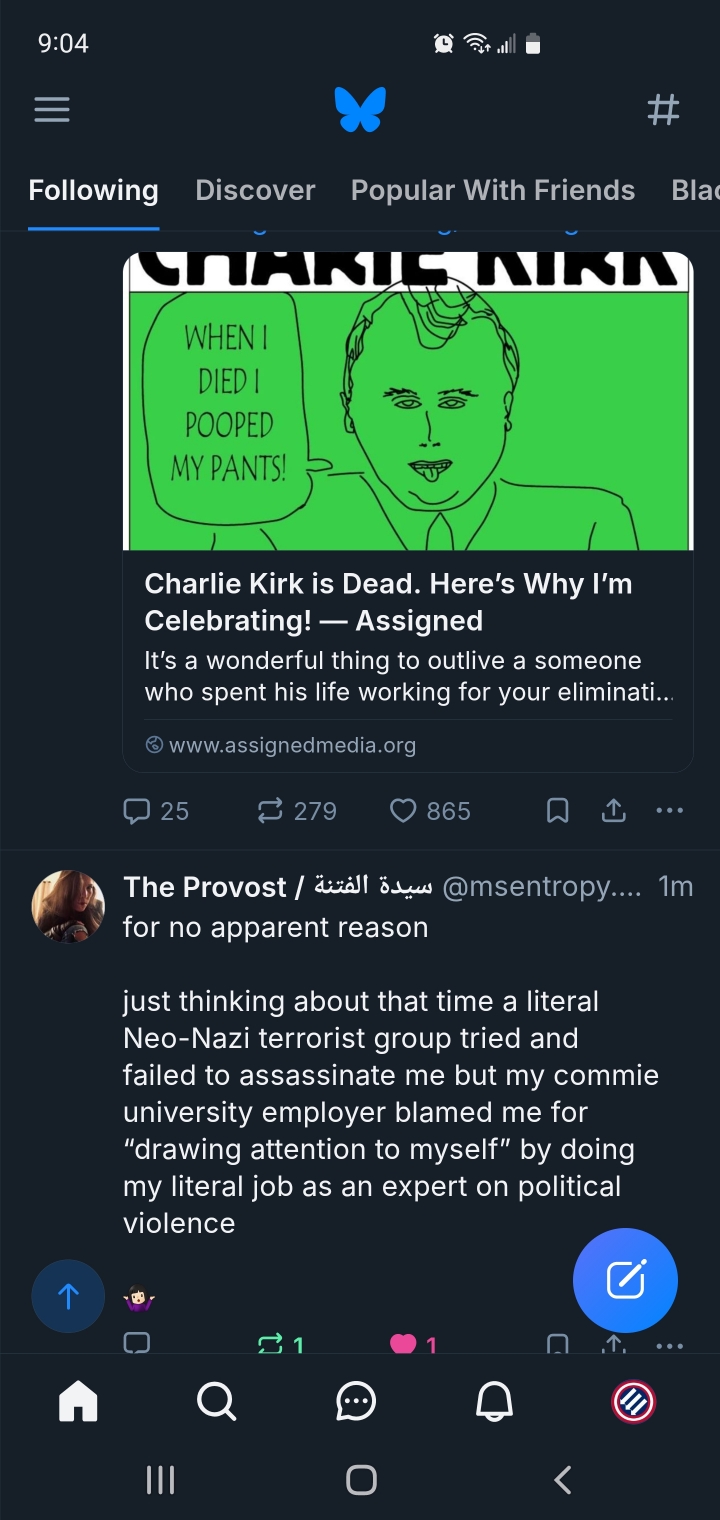Image resolution: width=720 pixels, height=1520 pixels.
Task: Share the assignedmedia article post
Action: click(614, 811)
